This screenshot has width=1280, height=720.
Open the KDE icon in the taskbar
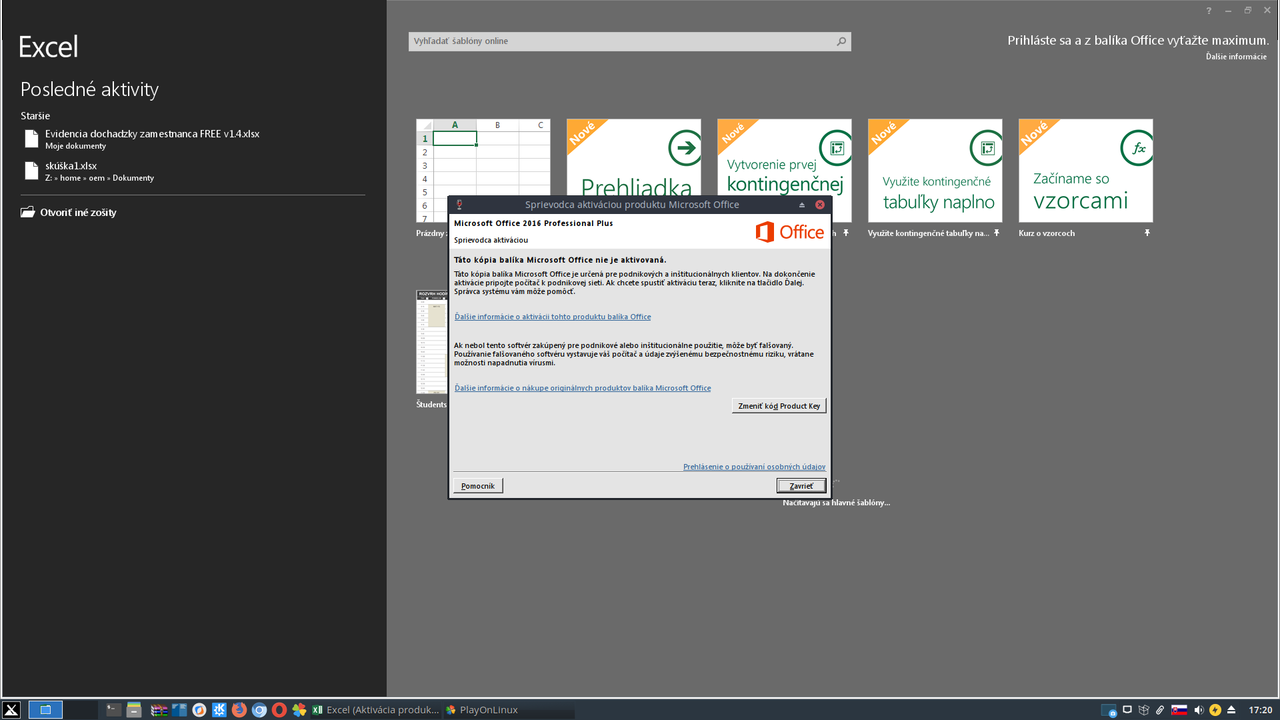coord(219,710)
